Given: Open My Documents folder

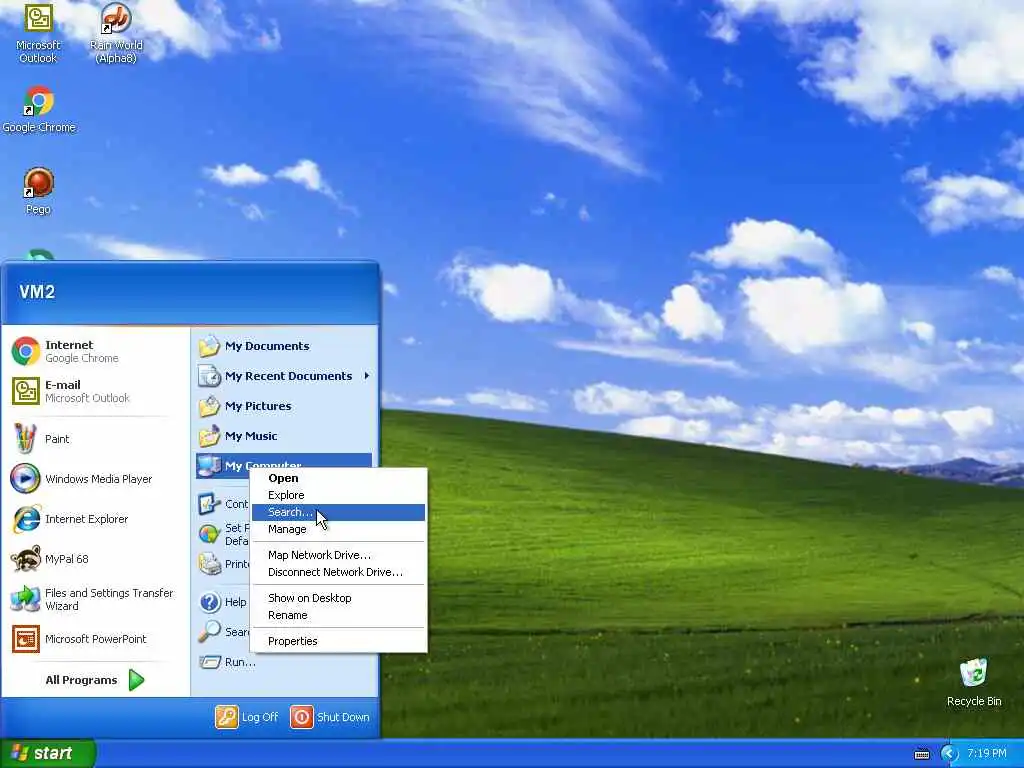Looking at the screenshot, I should pyautogui.click(x=283, y=346).
